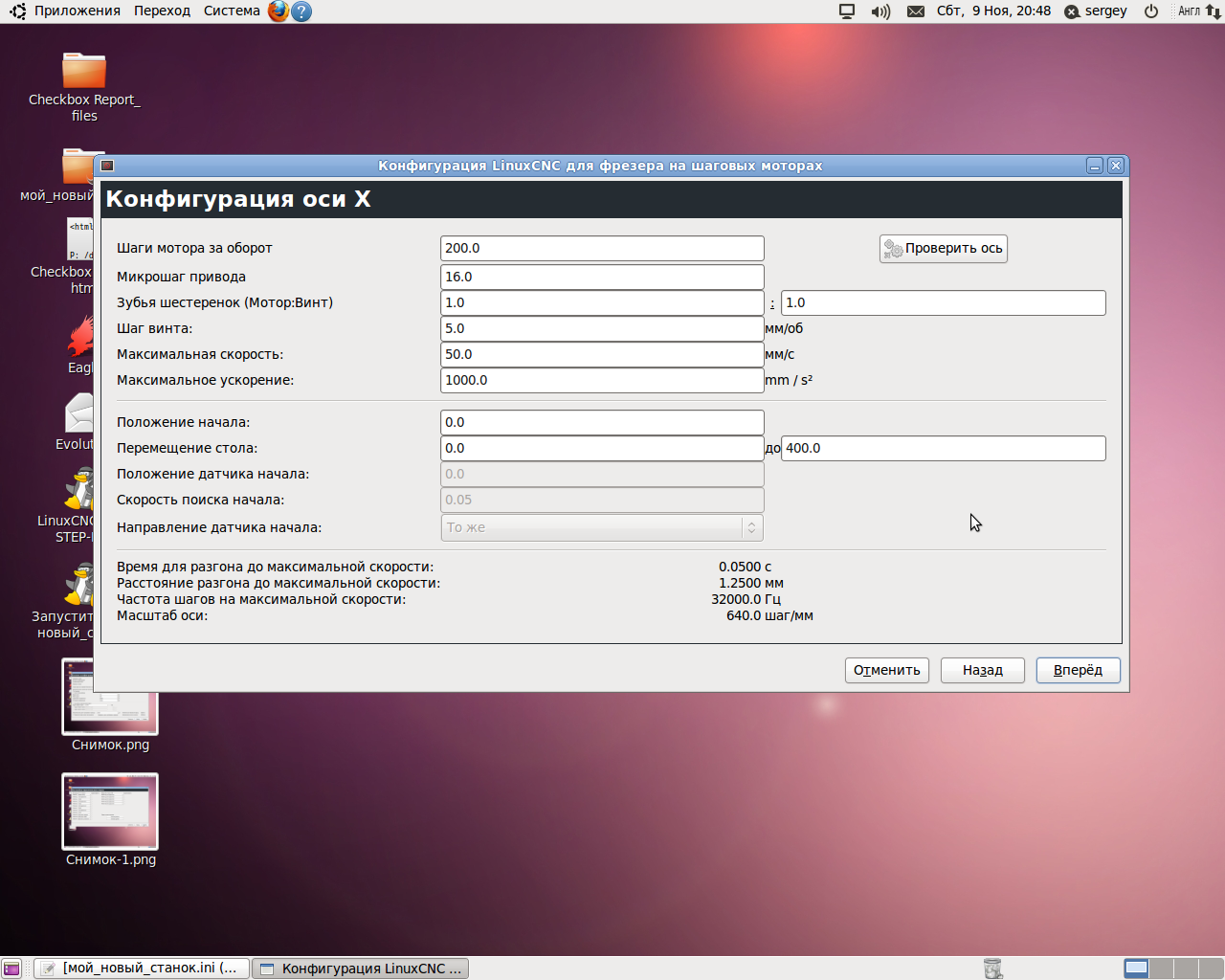The image size is (1225, 980).
Task: Click the Положение датчика начала field
Action: tap(602, 474)
